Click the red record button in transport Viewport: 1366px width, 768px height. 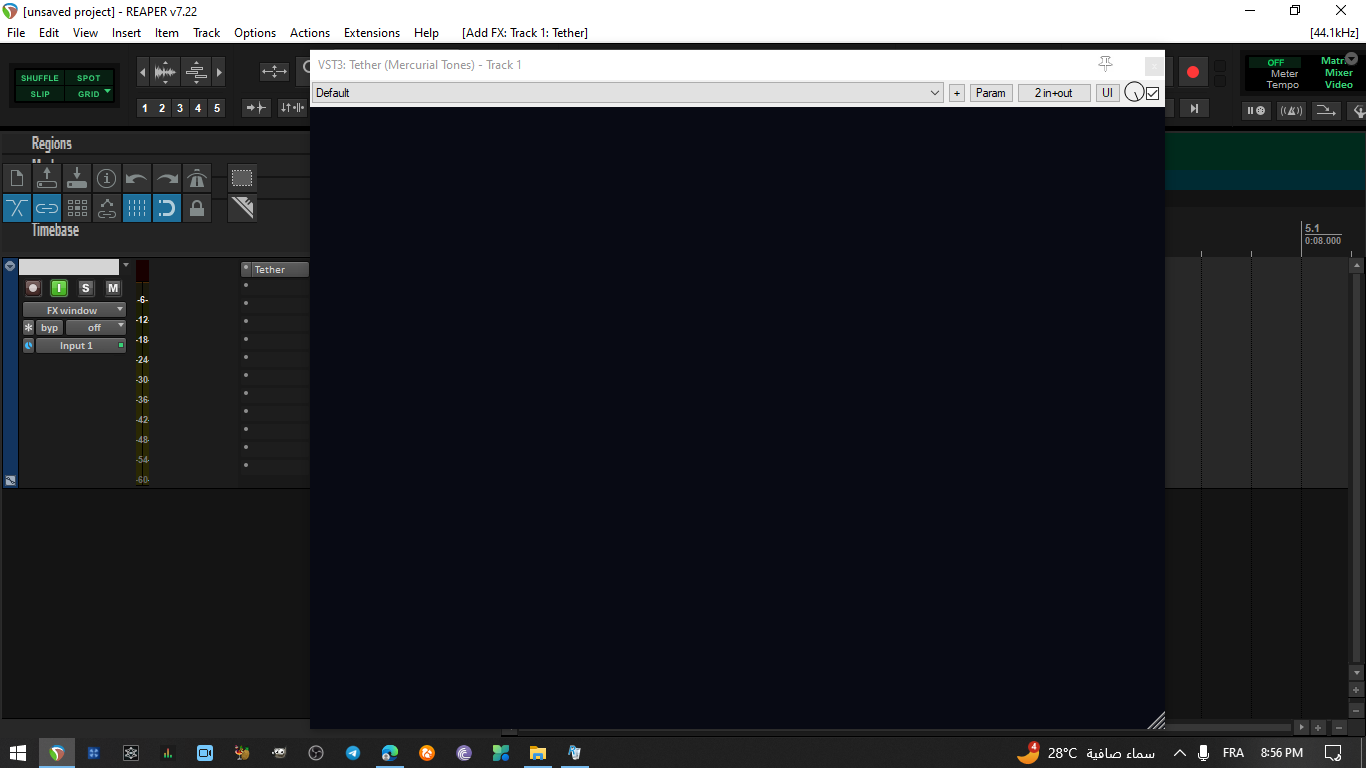pos(1192,72)
